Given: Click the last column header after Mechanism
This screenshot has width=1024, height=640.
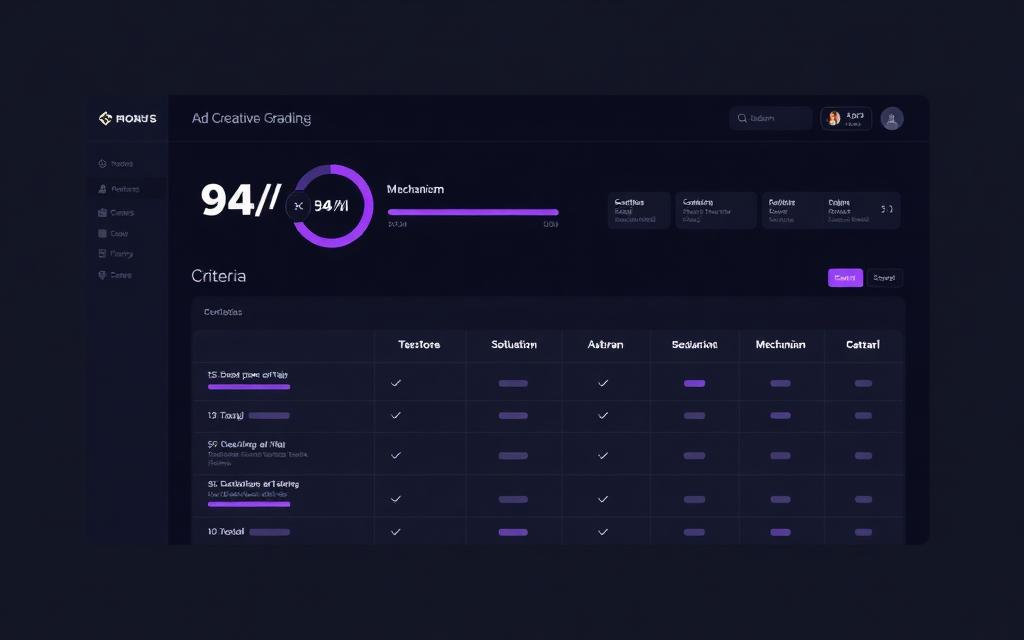Looking at the screenshot, I should (x=863, y=344).
